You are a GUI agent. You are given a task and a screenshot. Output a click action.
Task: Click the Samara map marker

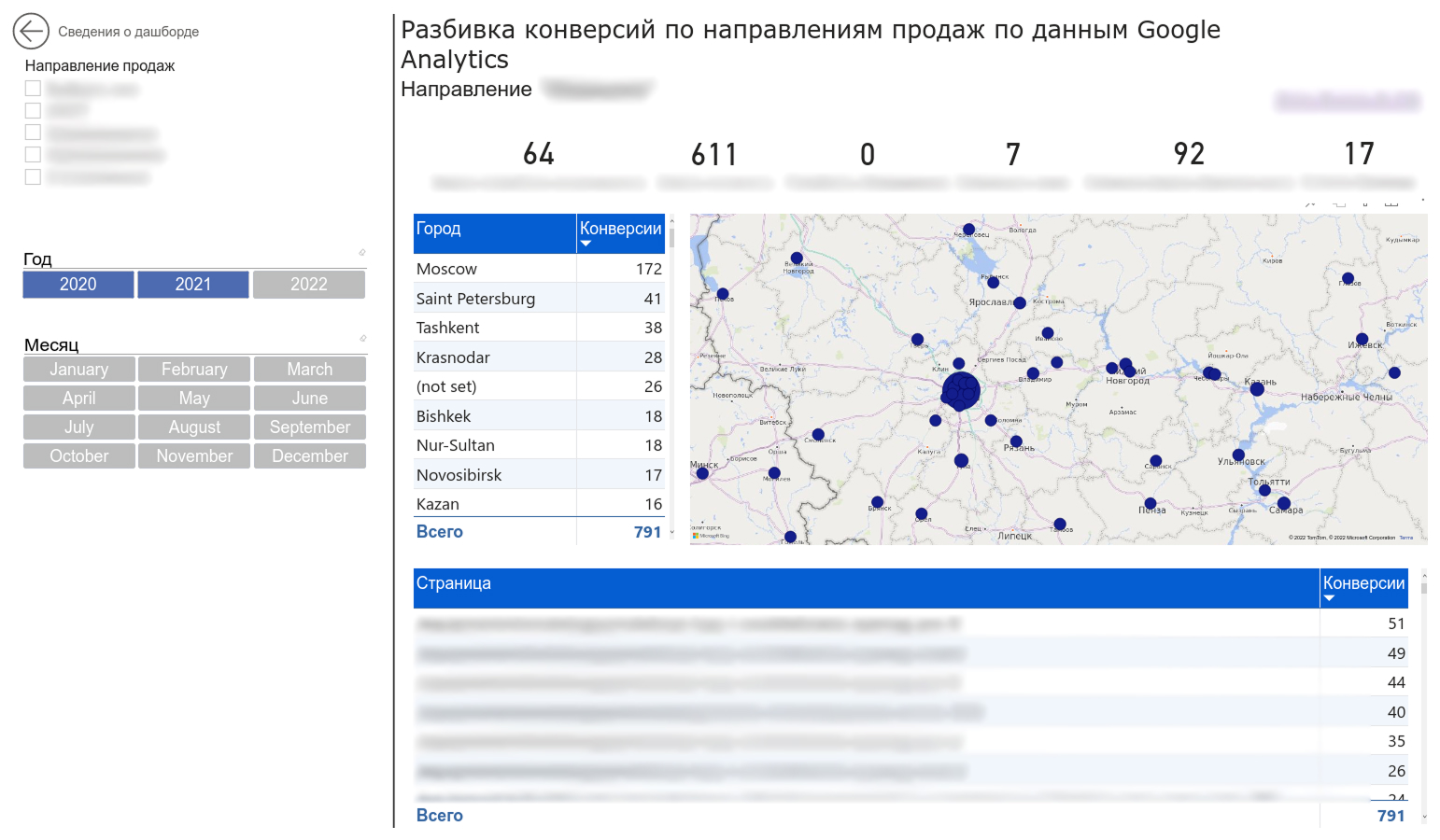(1284, 503)
